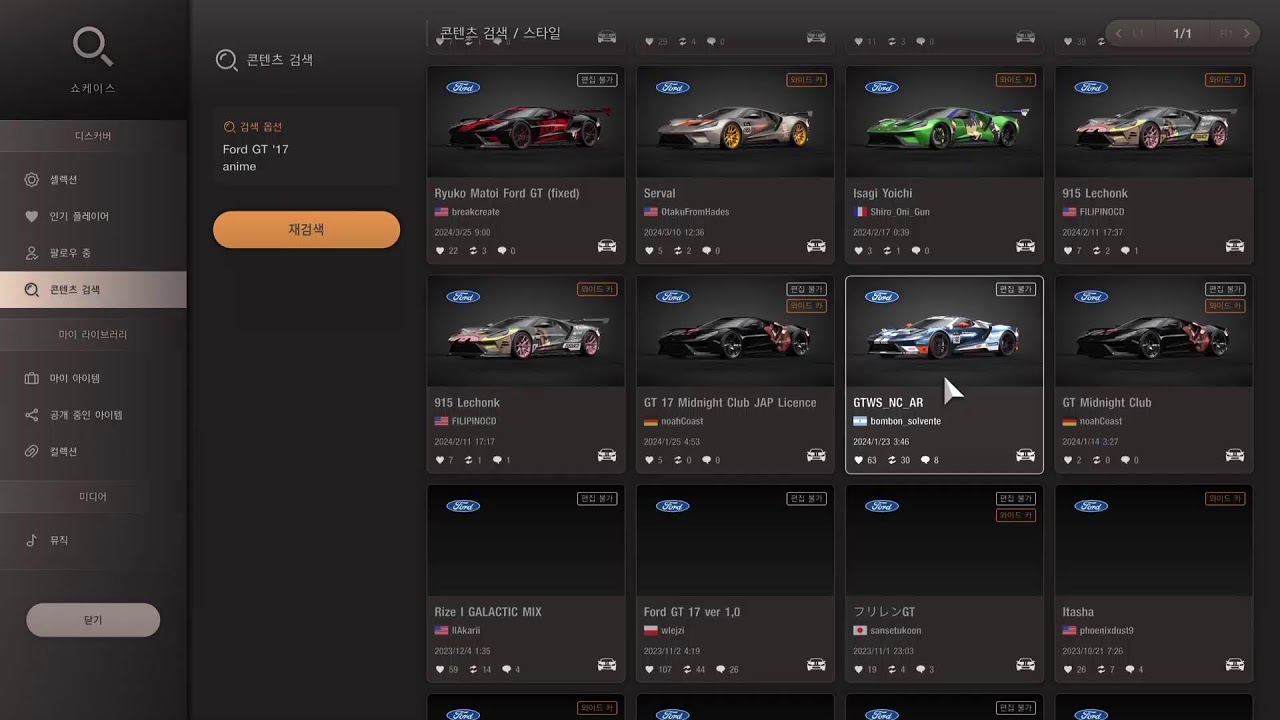1280x720 pixels.
Task: Click the car icon on Isagi Yoichi card
Action: pyautogui.click(x=1025, y=246)
